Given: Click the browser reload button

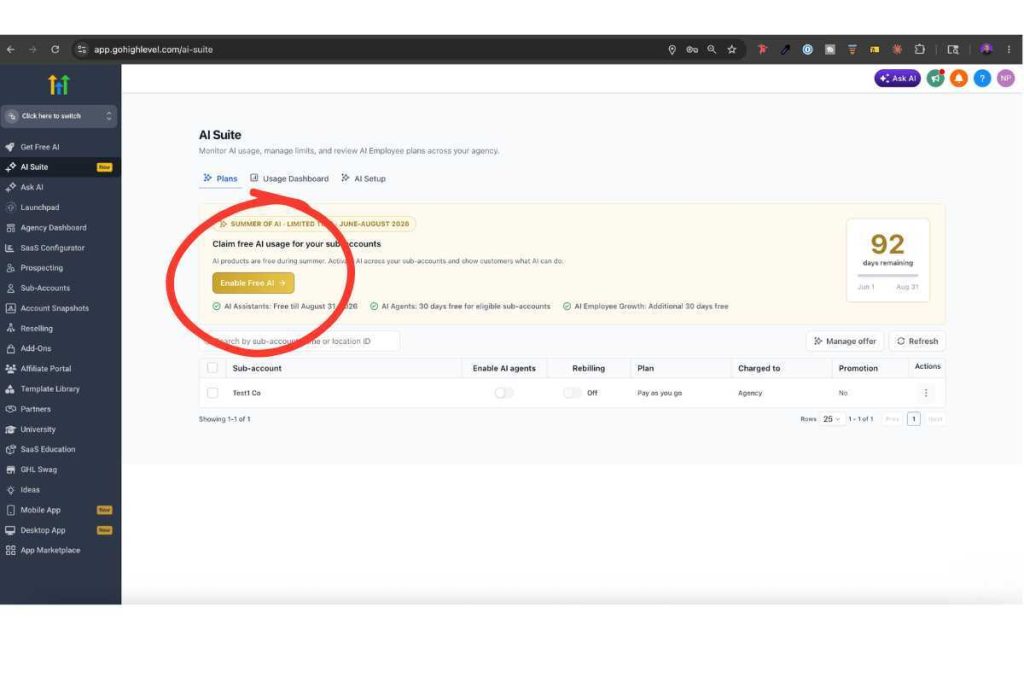Looking at the screenshot, I should [55, 50].
